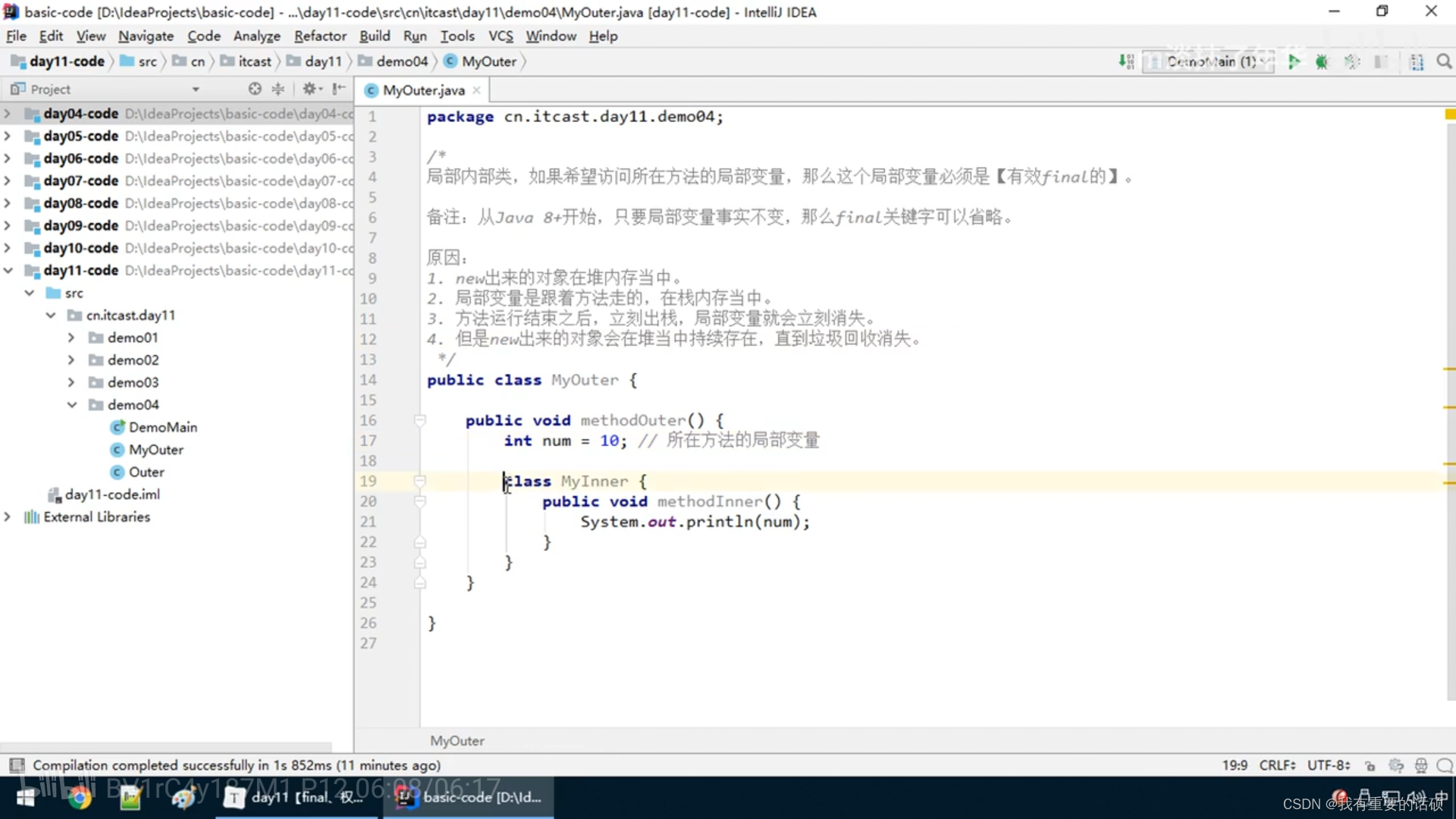This screenshot has width=1456, height=819.
Task: Open the Paint app icon in taskbar
Action: coord(183,797)
